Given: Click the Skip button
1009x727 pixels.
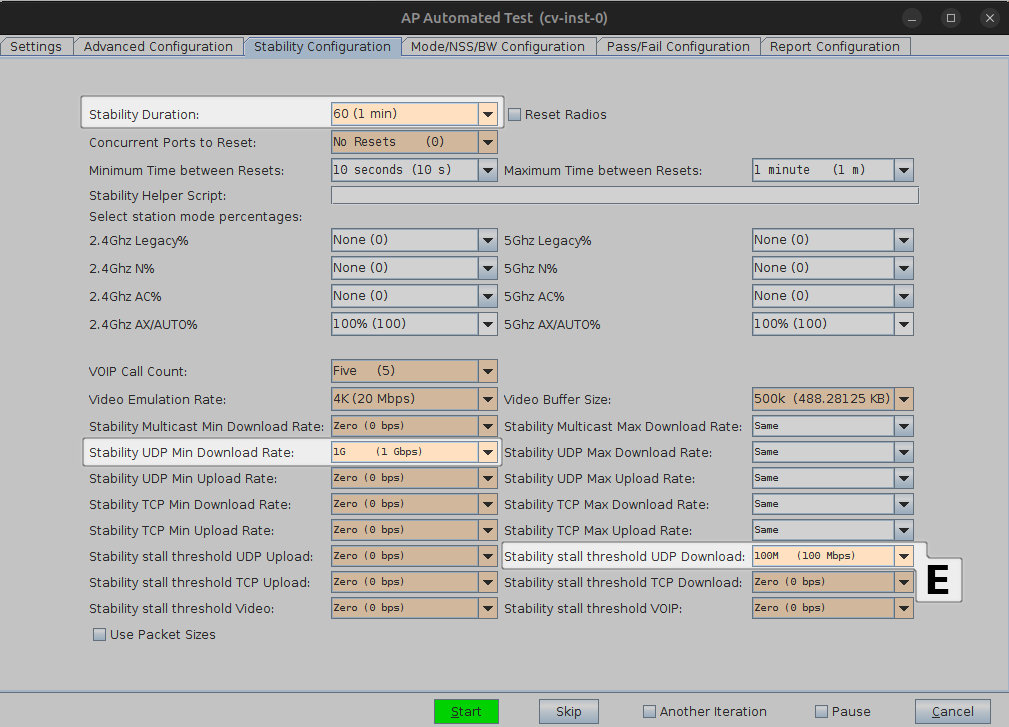Looking at the screenshot, I should [568, 712].
